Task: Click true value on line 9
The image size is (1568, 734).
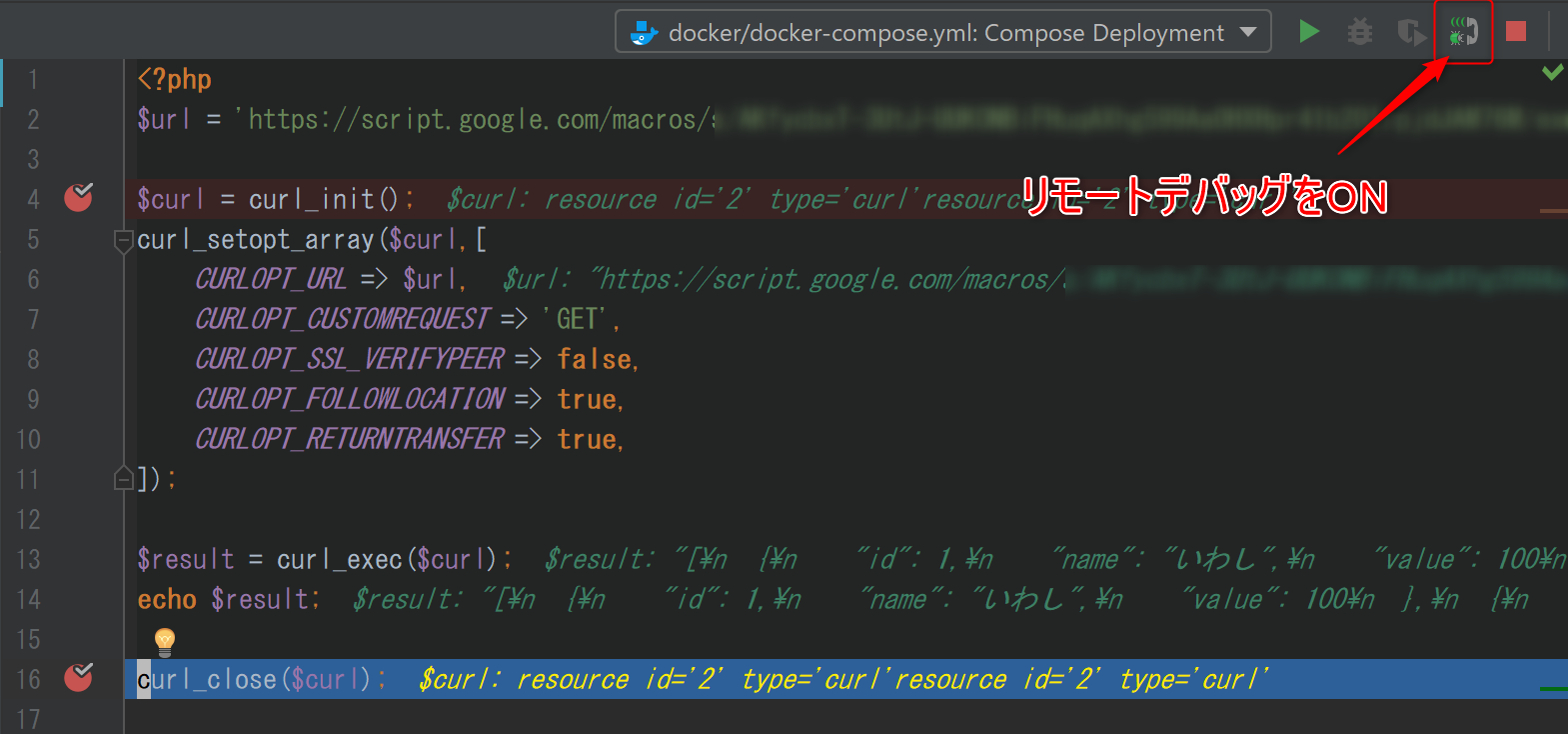Action: click(x=587, y=399)
